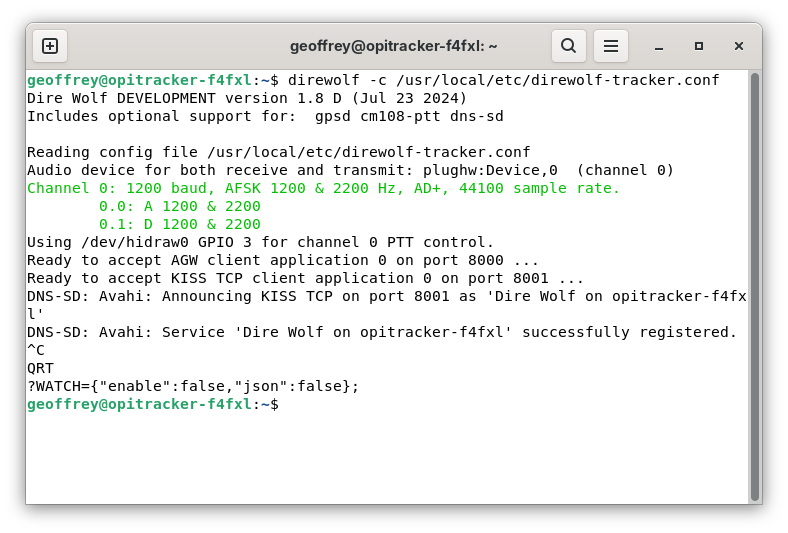Screen dimensions: 788x533
Task: Click the KISS TCP client port 8001 line
Action: [x=305, y=278]
